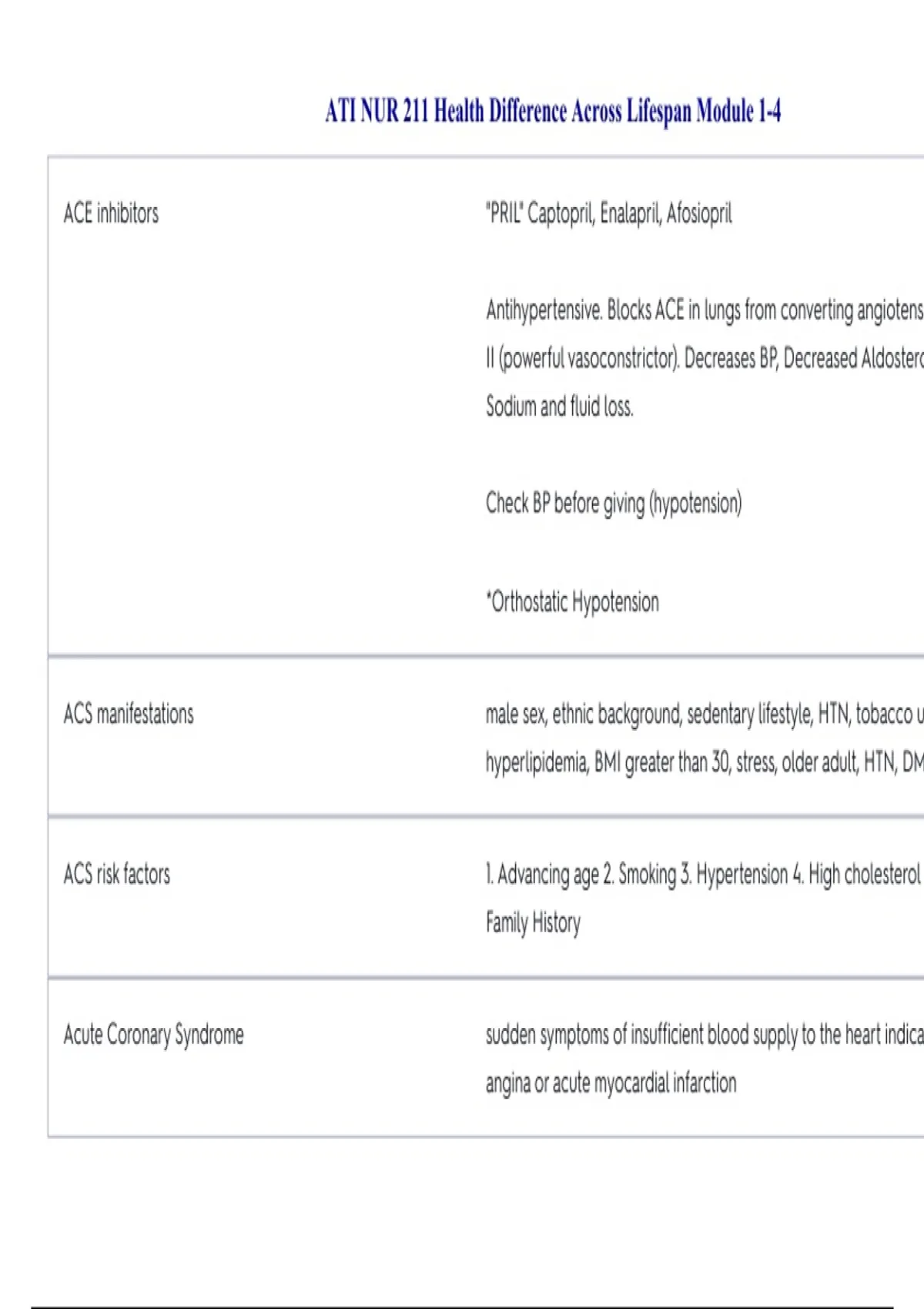This screenshot has height=1309, width=924.
Task: Select the "*Orthostatic Hypotension" note
Action: click(x=573, y=601)
